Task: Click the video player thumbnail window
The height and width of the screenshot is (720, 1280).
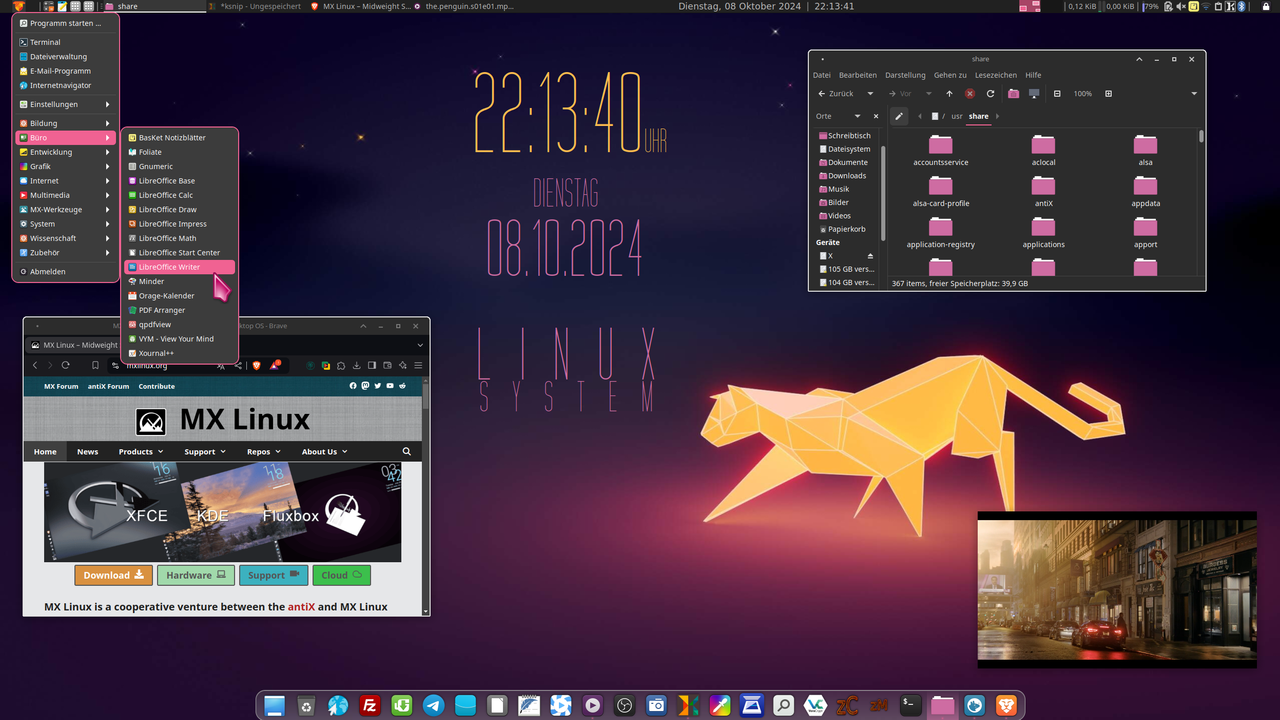Action: click(1117, 589)
